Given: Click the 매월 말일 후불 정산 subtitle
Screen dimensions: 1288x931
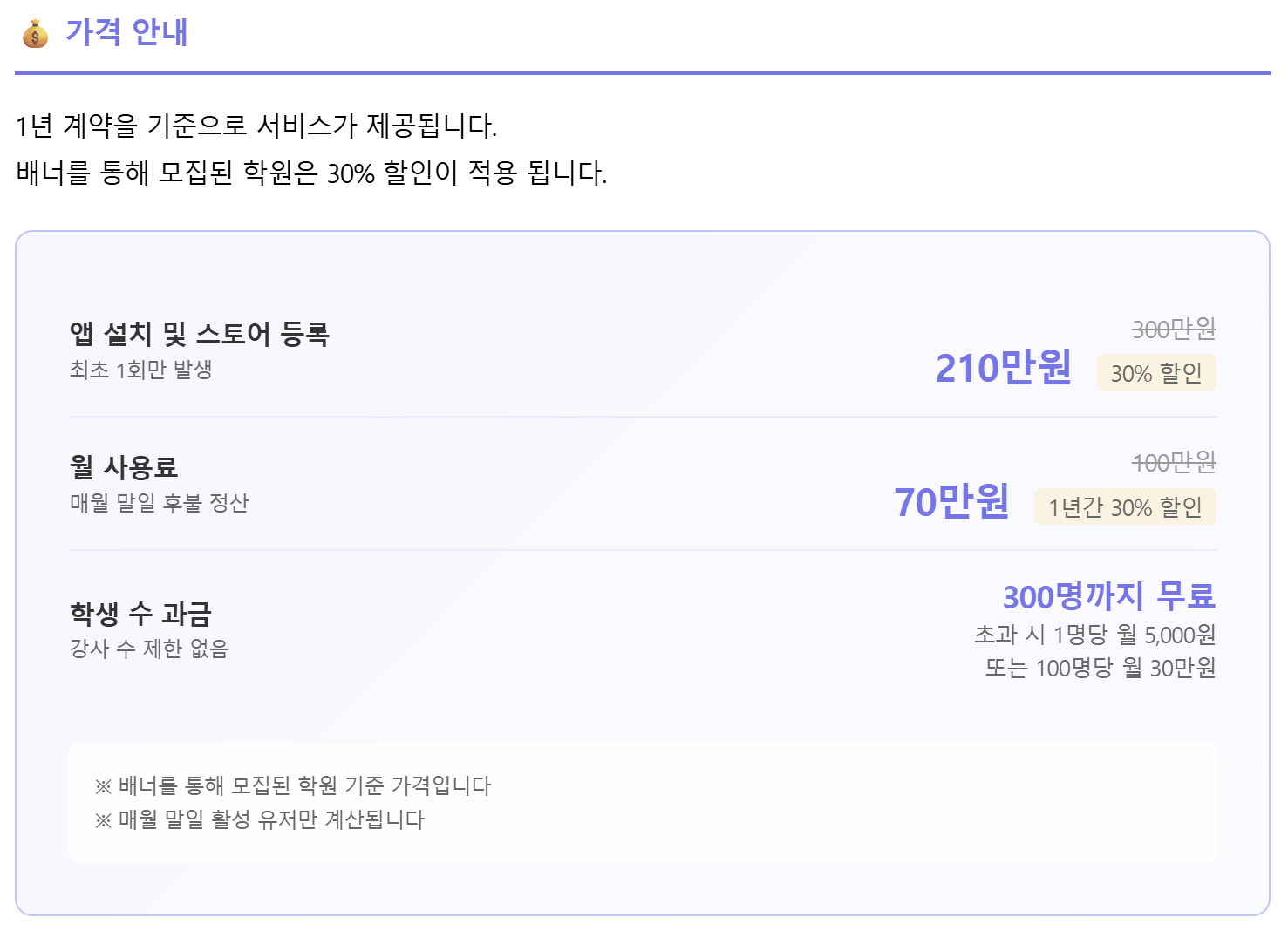Looking at the screenshot, I should [160, 503].
